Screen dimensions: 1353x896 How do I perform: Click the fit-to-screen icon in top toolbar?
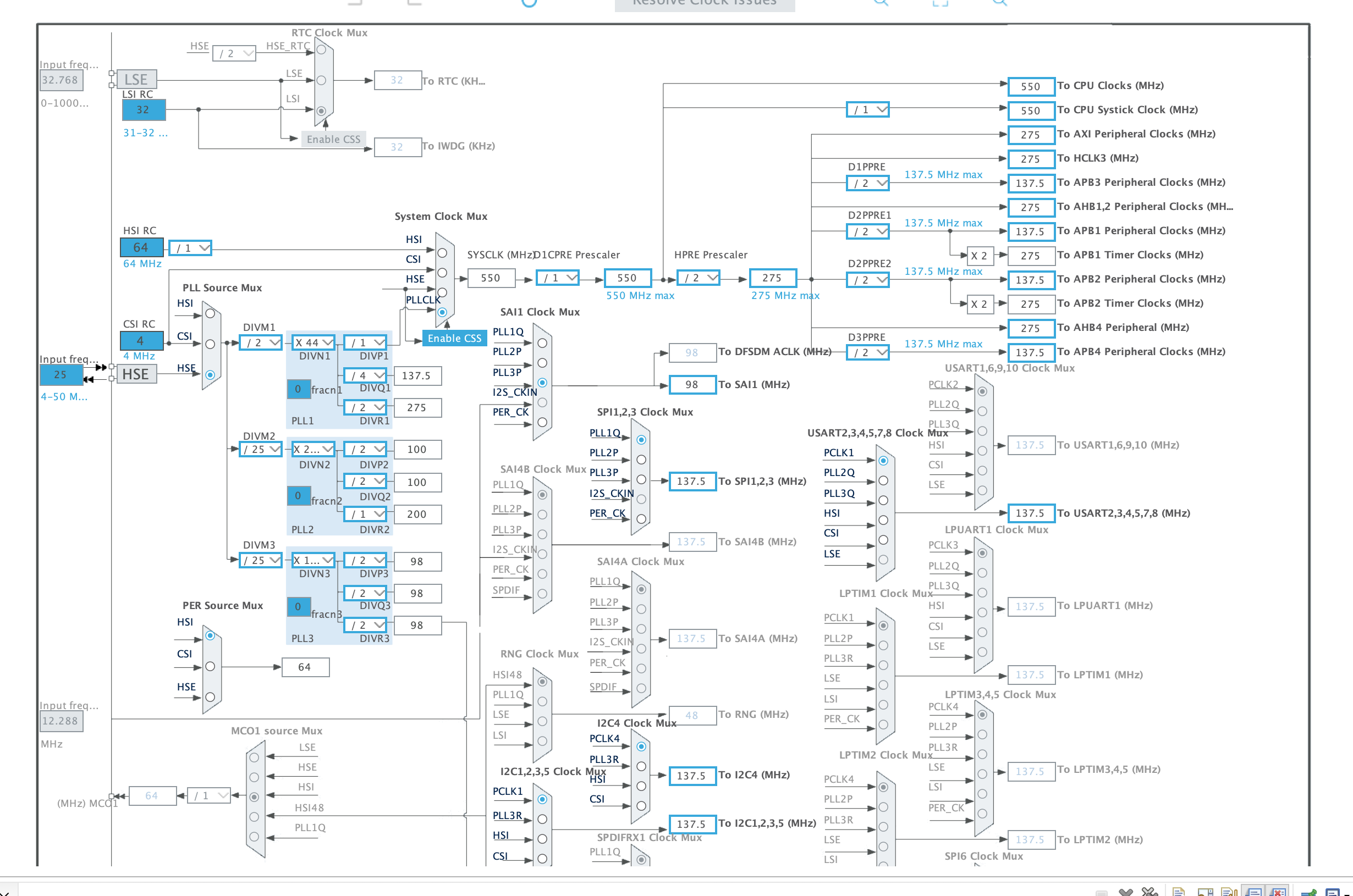pyautogui.click(x=941, y=2)
